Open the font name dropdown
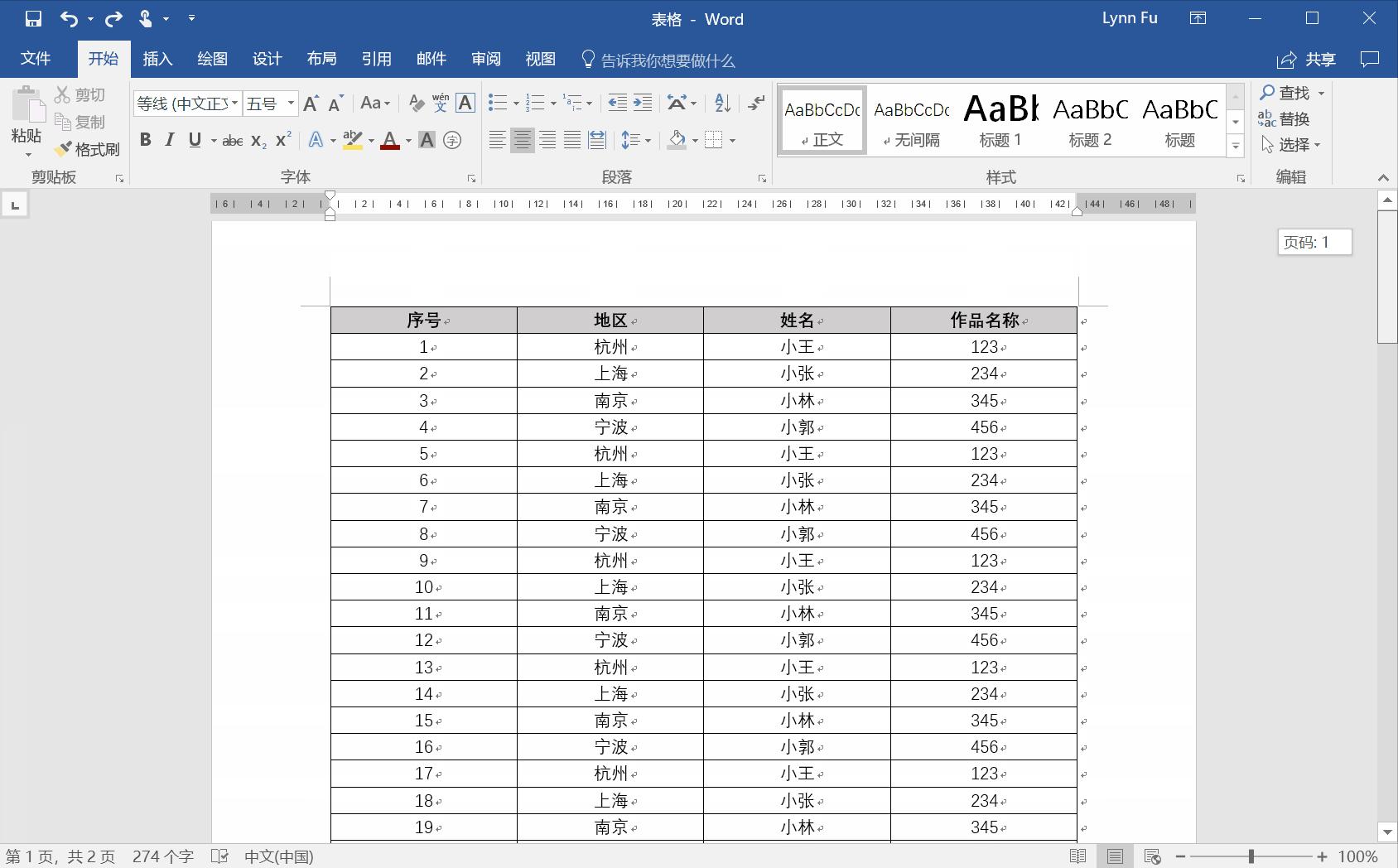 [234, 104]
